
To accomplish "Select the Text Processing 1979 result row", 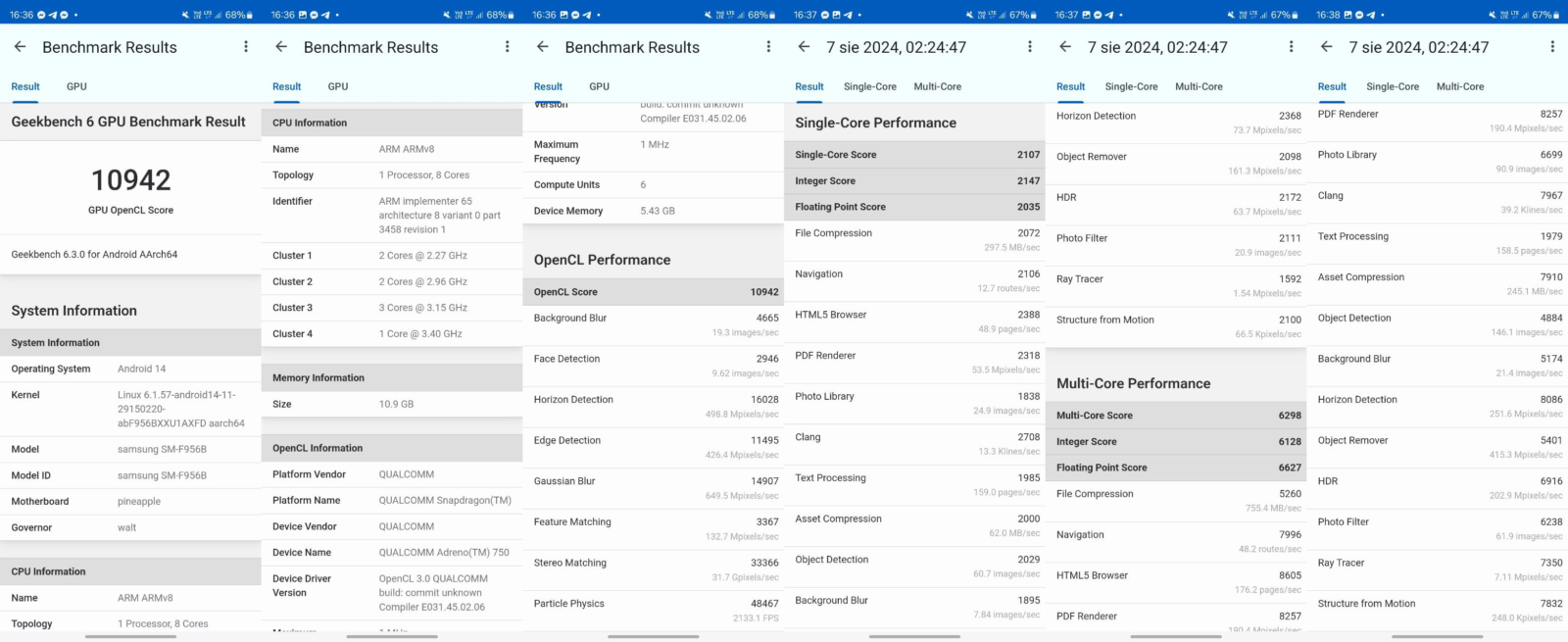I will pyautogui.click(x=1438, y=243).
